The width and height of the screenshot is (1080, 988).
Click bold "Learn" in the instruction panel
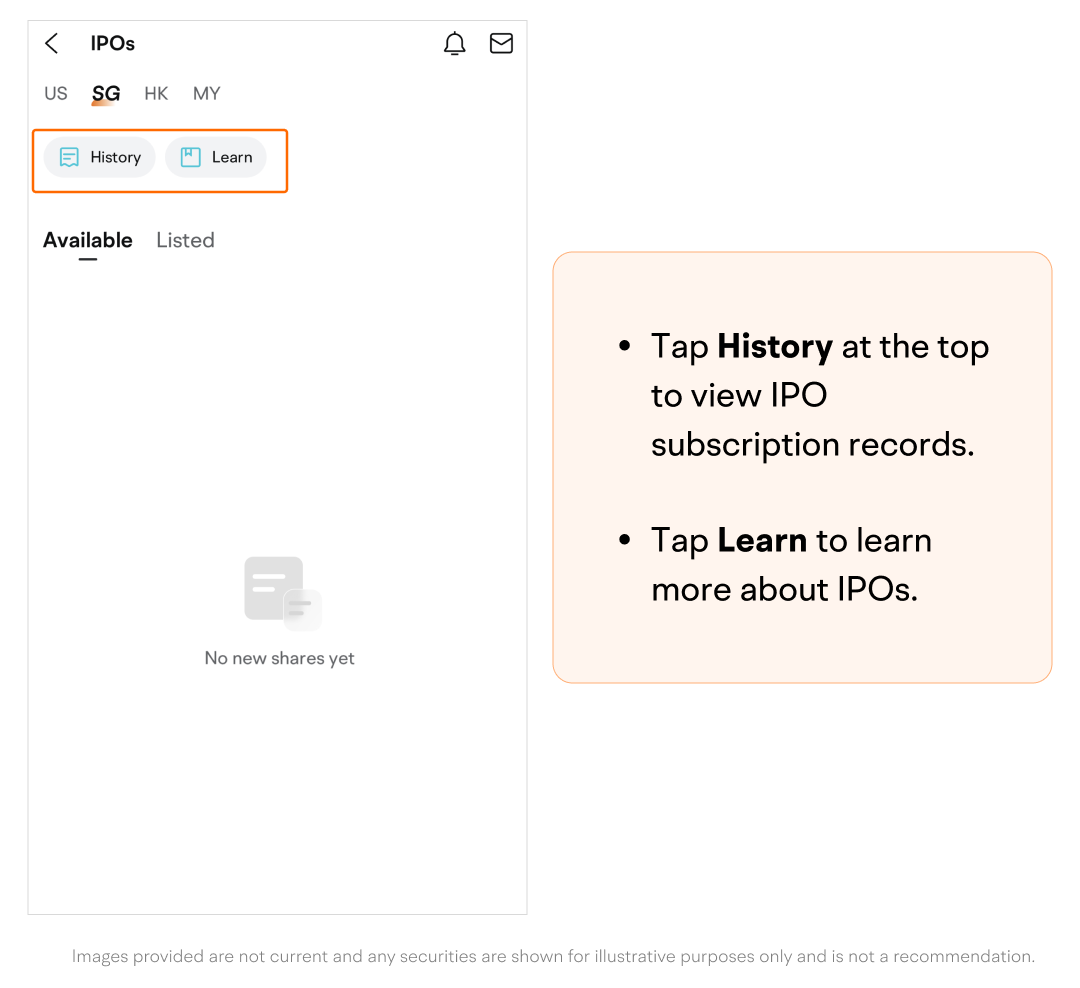point(762,540)
